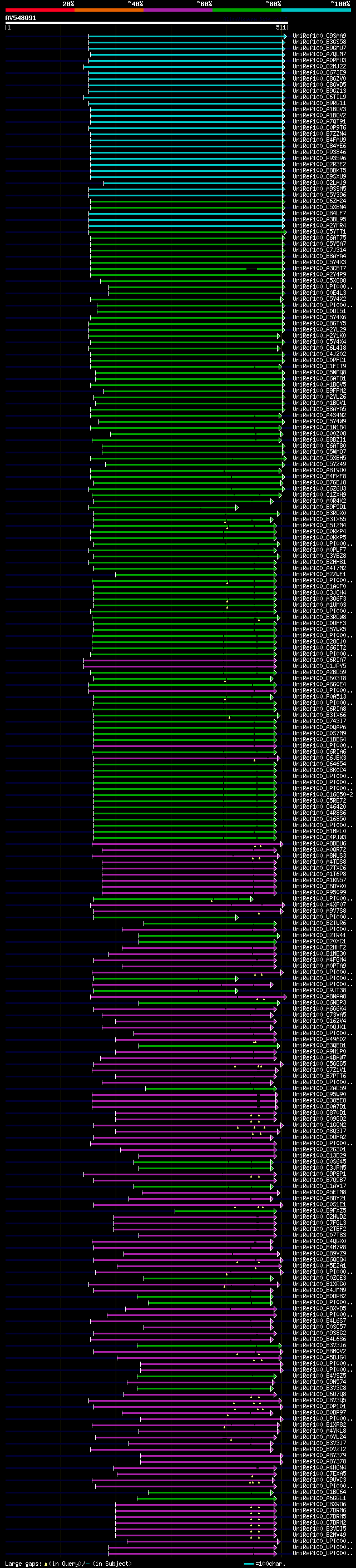This screenshot has width=356, height=1568.
Task: Select the AV548091 query name label
Action: [21, 18]
